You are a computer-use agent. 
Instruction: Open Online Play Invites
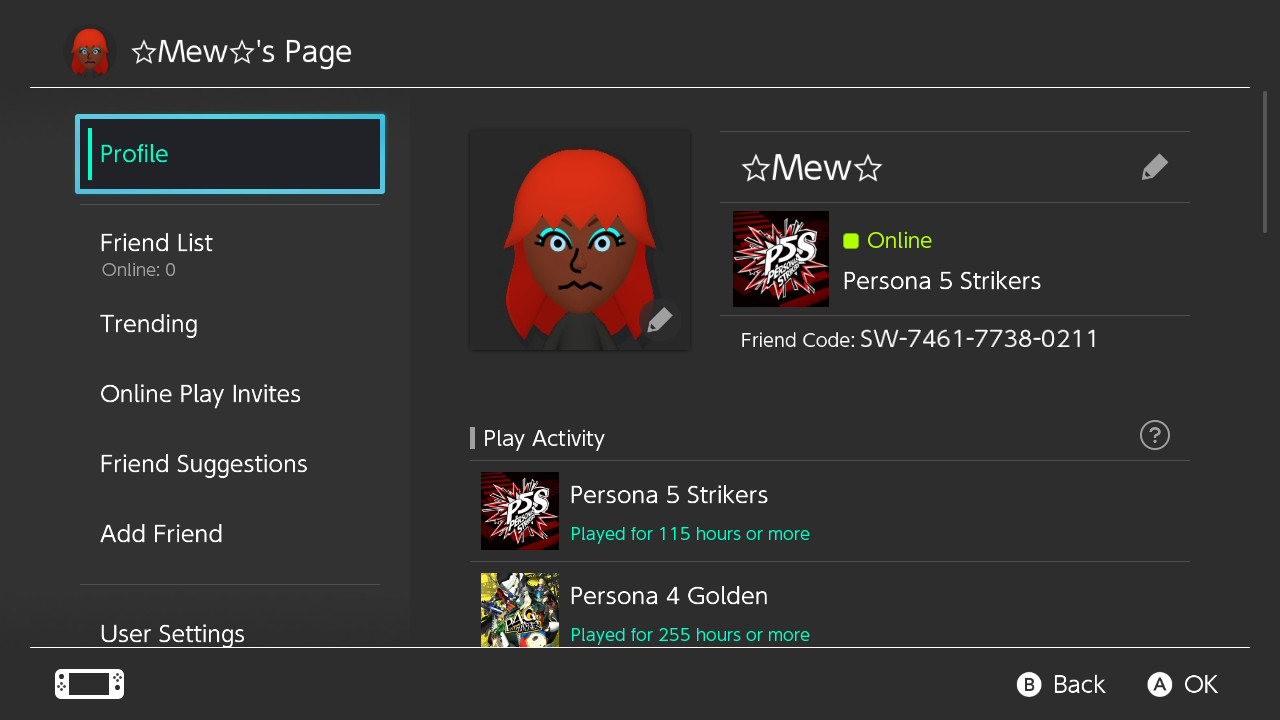[x=230, y=394]
